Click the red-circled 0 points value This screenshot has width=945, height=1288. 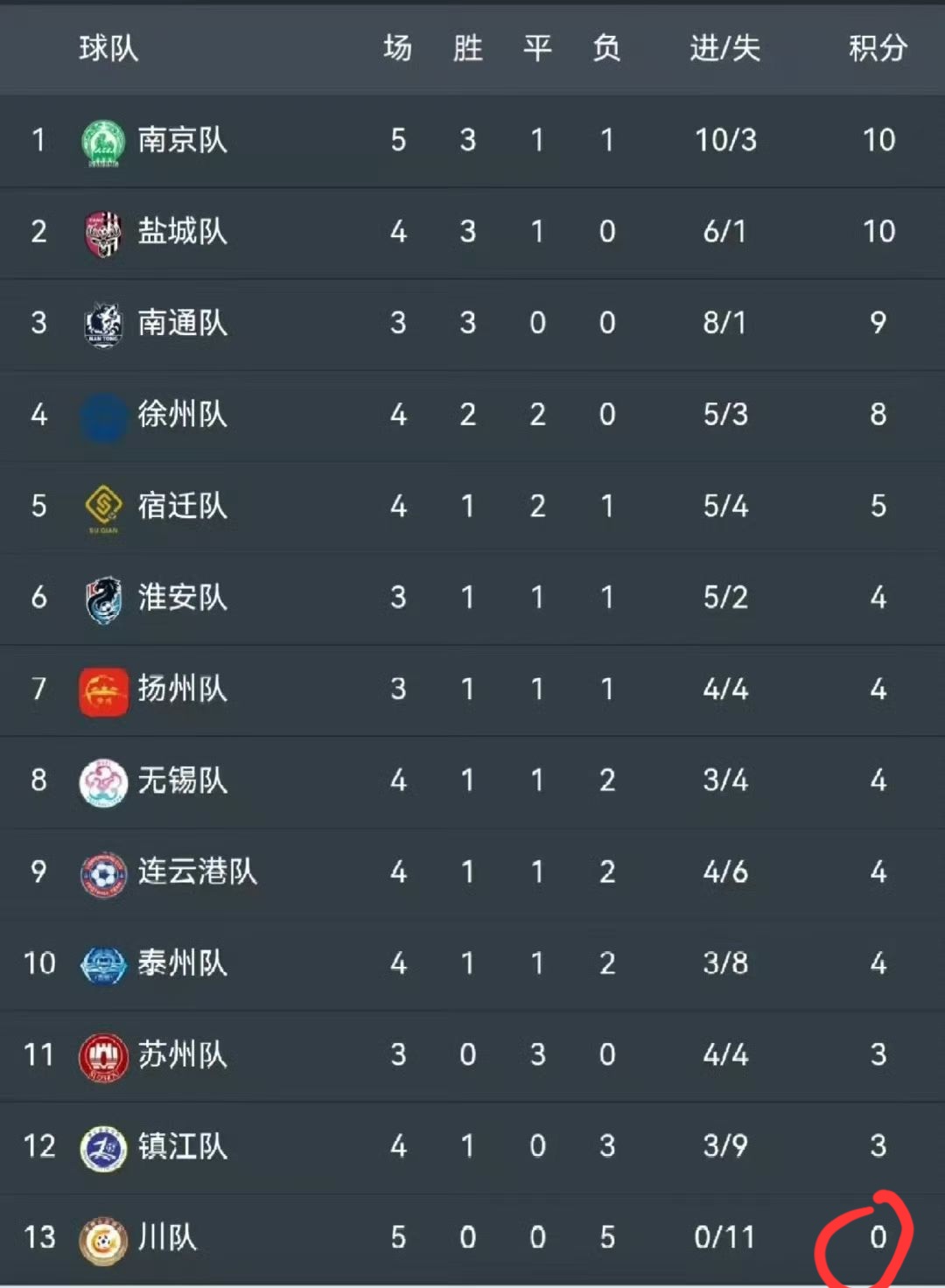(x=878, y=1237)
